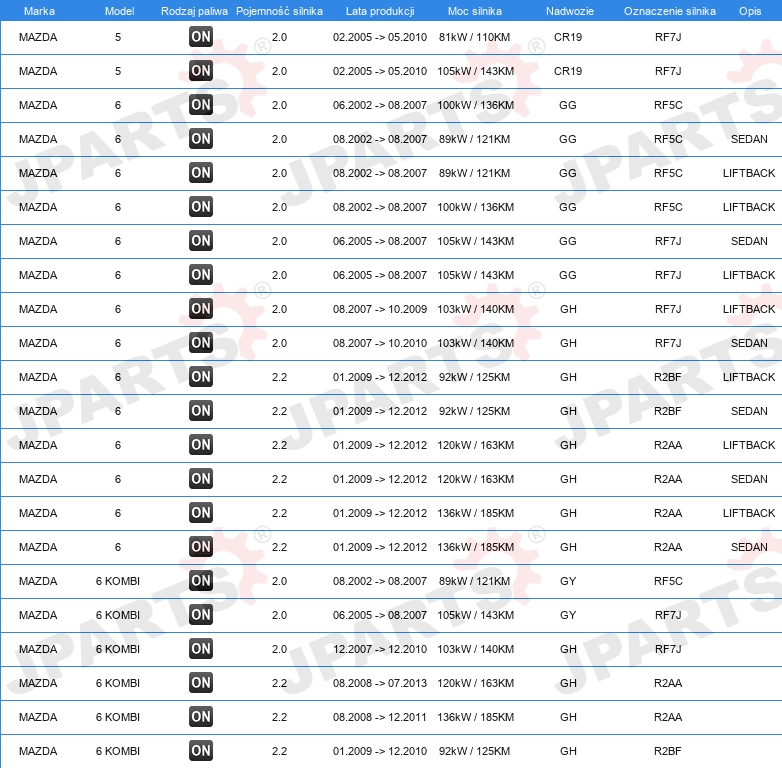The image size is (782, 768).
Task: Select the date cell 08.2008 -> 12.2011
Action: click(x=380, y=717)
